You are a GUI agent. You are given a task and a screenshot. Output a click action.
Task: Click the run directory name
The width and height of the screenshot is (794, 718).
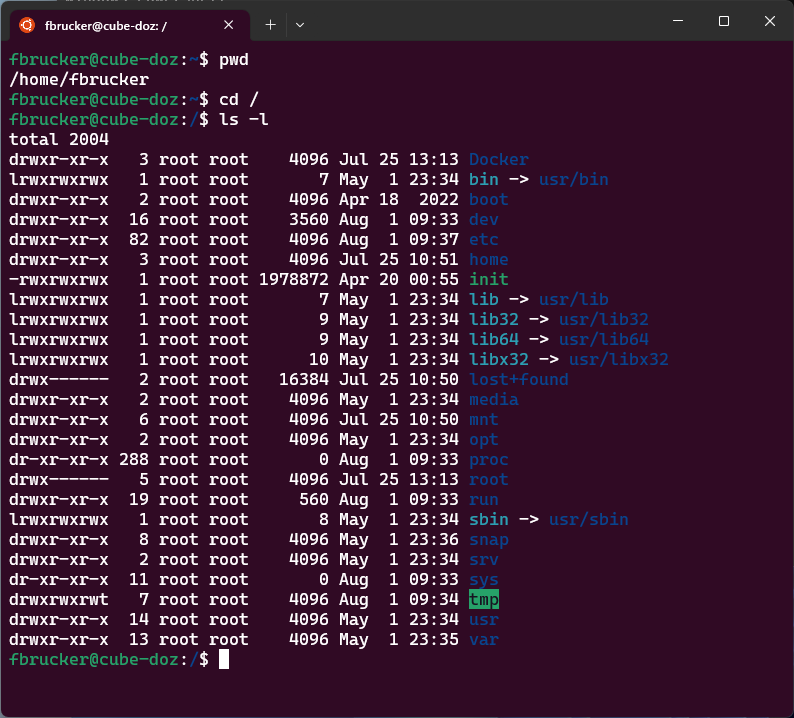coord(484,500)
